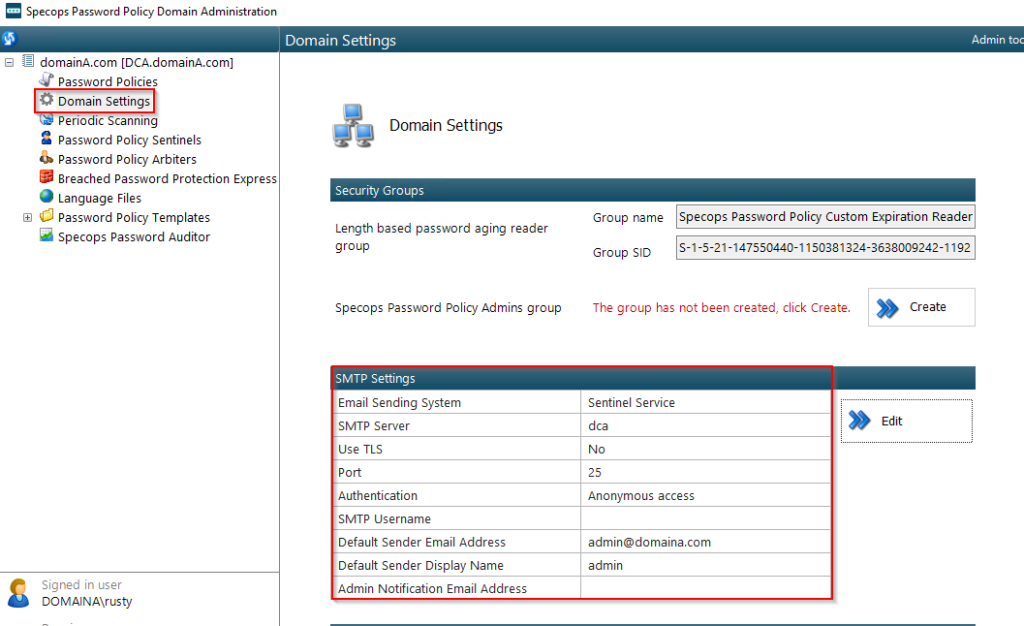
Task: Select Password Policy Arbiters tree item
Action: pyautogui.click(x=127, y=159)
